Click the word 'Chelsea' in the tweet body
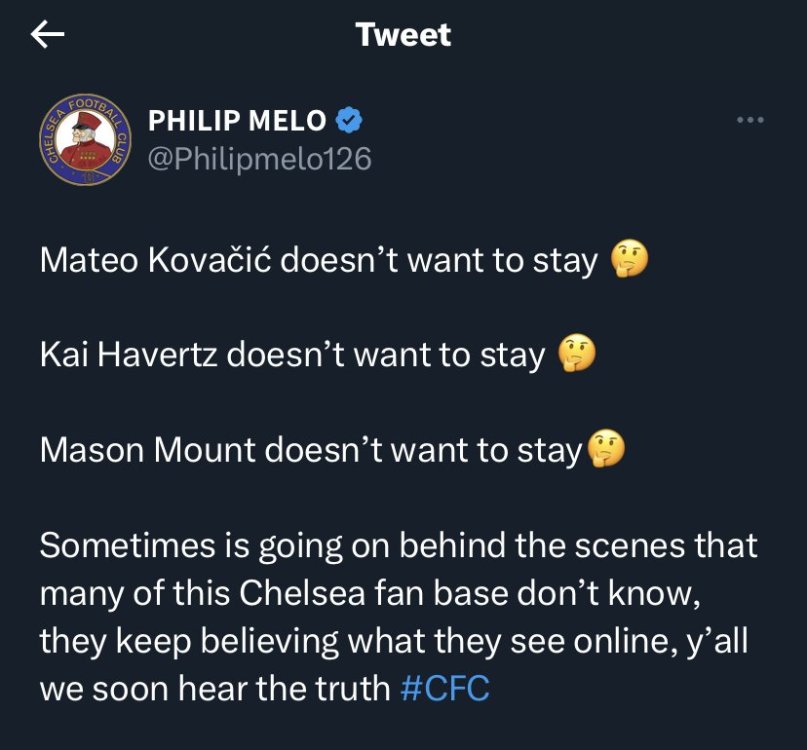 tap(302, 593)
